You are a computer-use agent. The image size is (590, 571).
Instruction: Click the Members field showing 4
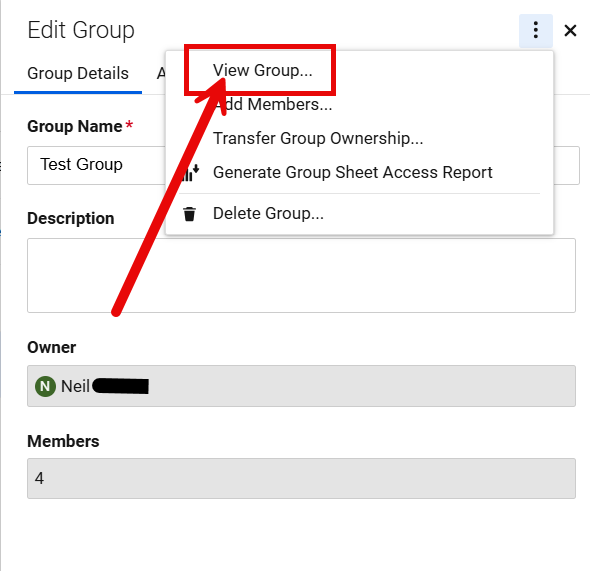301,478
